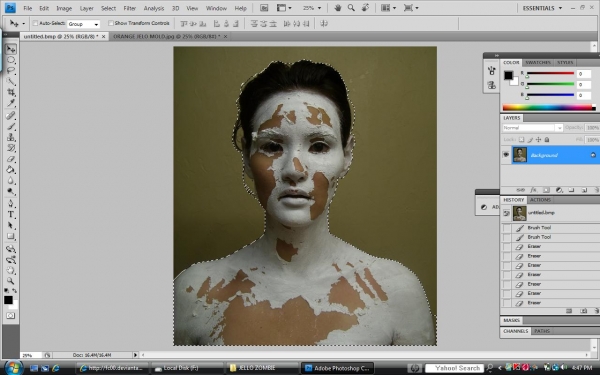Expand the status bar Doc info arrow
This screenshot has width=600, height=375.
pos(135,355)
